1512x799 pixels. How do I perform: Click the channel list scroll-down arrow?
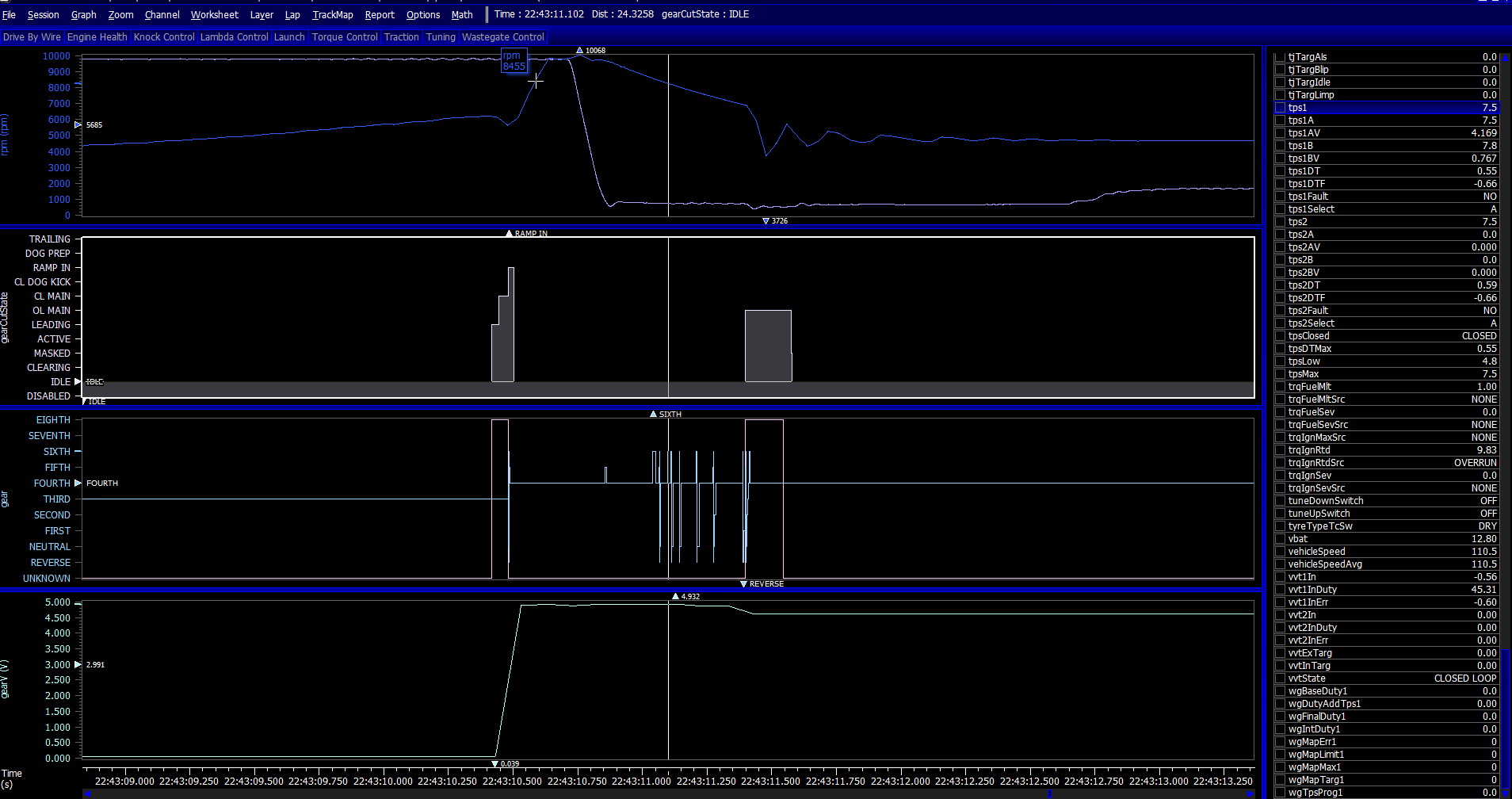(x=1506, y=793)
